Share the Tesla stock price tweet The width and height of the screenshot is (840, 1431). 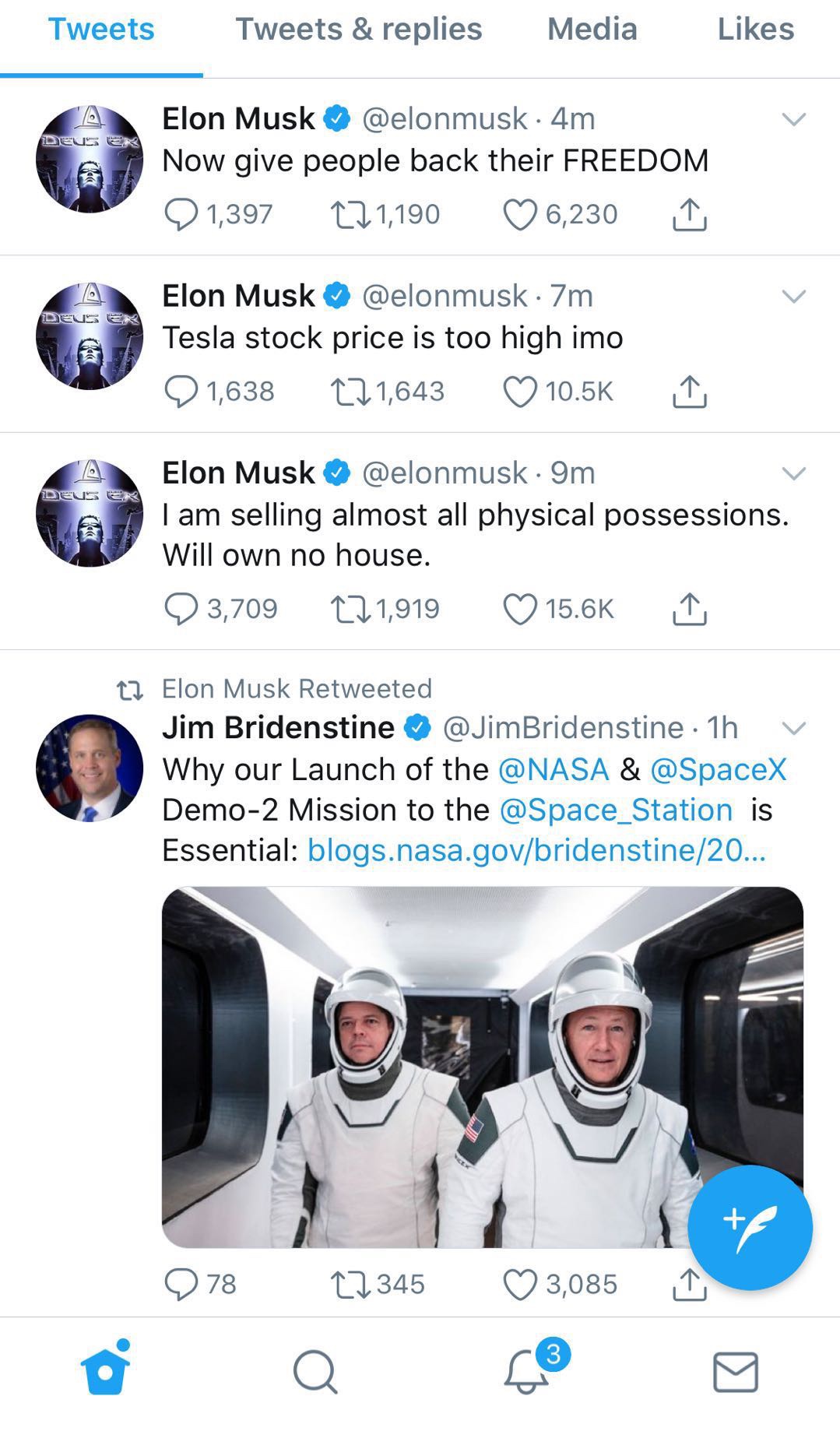689,392
